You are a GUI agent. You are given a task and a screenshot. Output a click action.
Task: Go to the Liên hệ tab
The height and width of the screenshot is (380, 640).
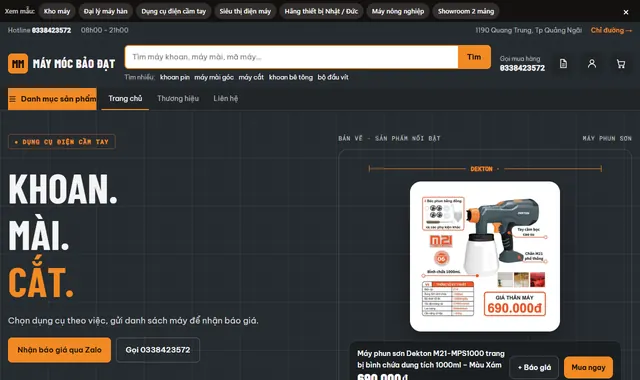[x=226, y=99]
